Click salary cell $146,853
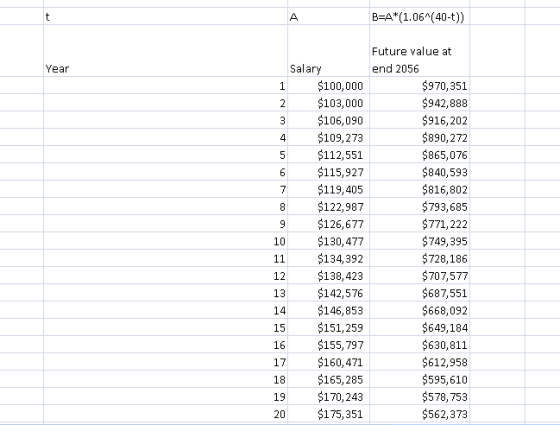 (x=328, y=310)
